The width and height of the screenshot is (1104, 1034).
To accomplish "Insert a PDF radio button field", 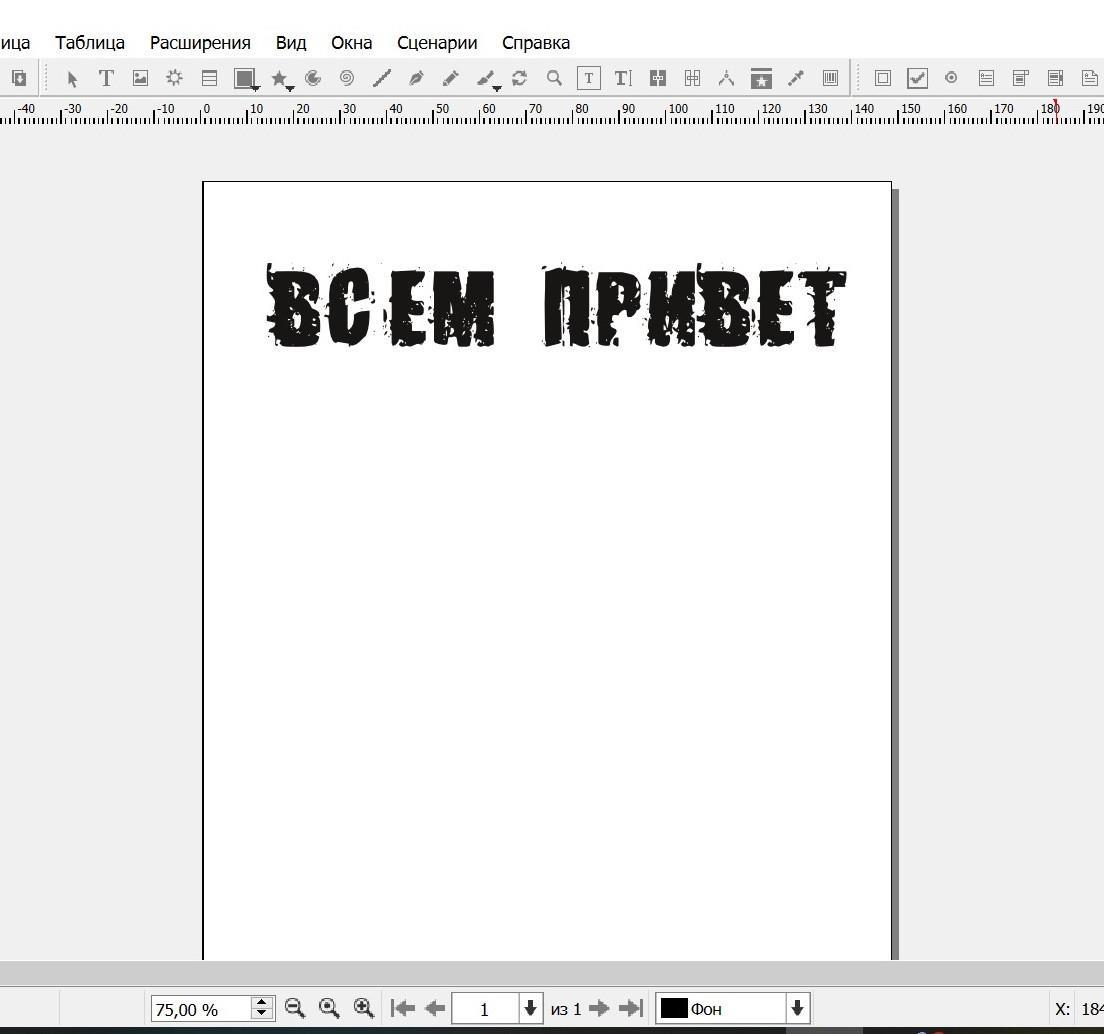I will (951, 78).
